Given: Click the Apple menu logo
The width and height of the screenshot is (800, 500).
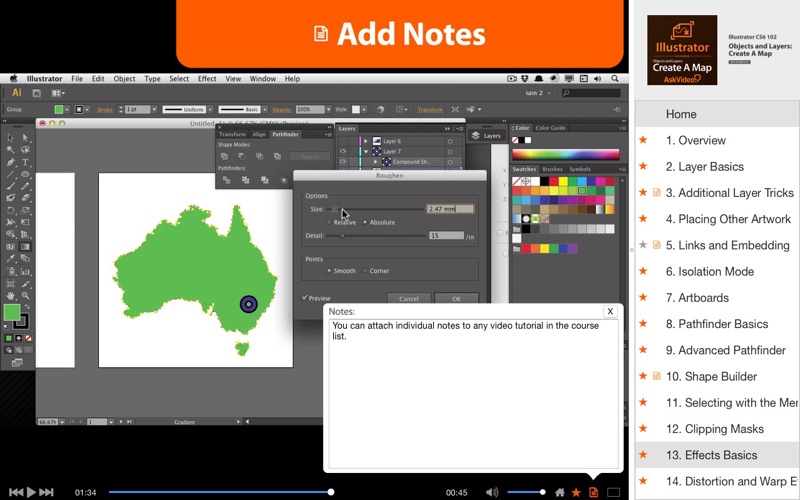Looking at the screenshot, I should (x=13, y=79).
